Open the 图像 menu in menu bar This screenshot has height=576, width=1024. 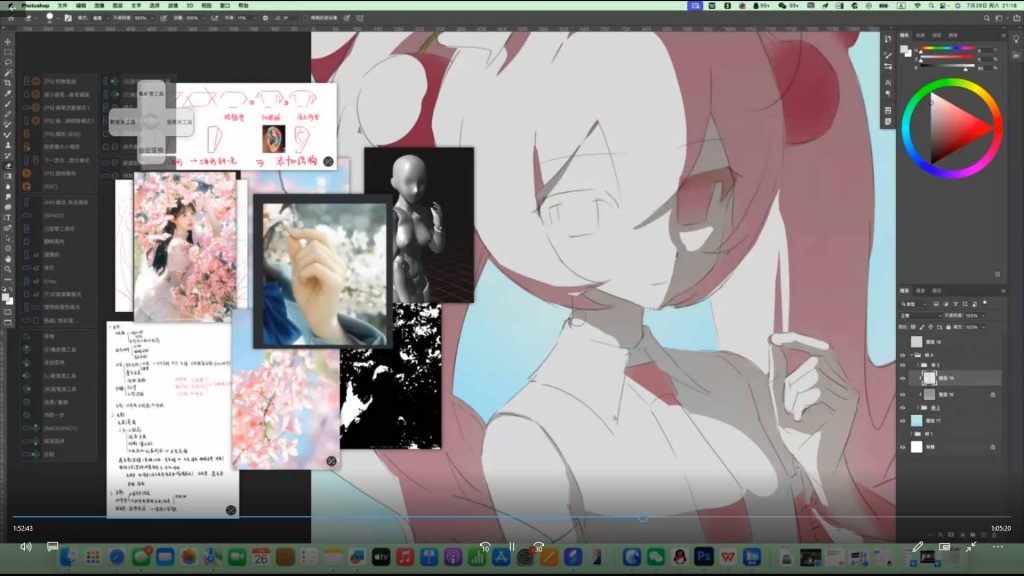click(100, 5)
